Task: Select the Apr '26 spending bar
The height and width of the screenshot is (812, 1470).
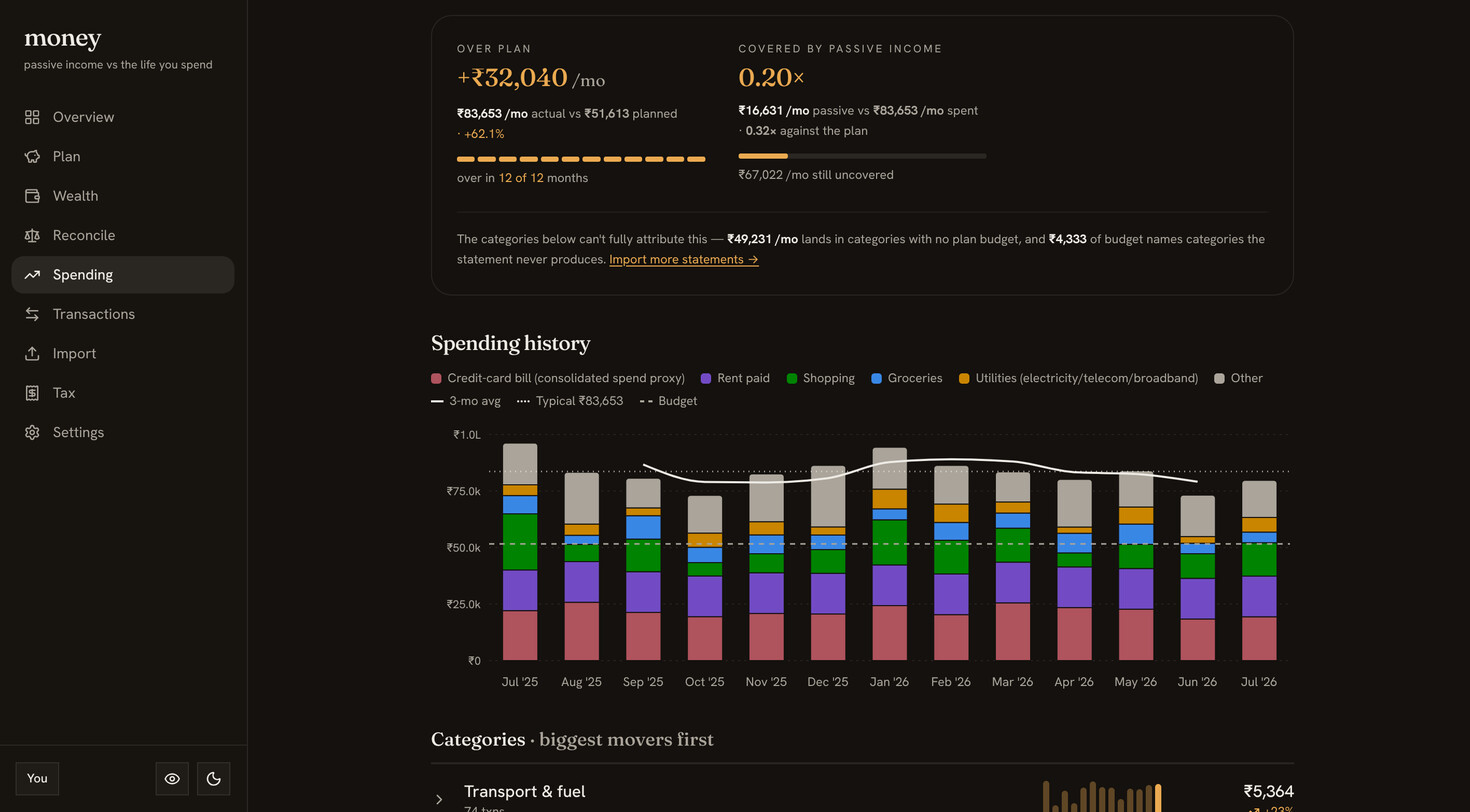Action: [1074, 570]
